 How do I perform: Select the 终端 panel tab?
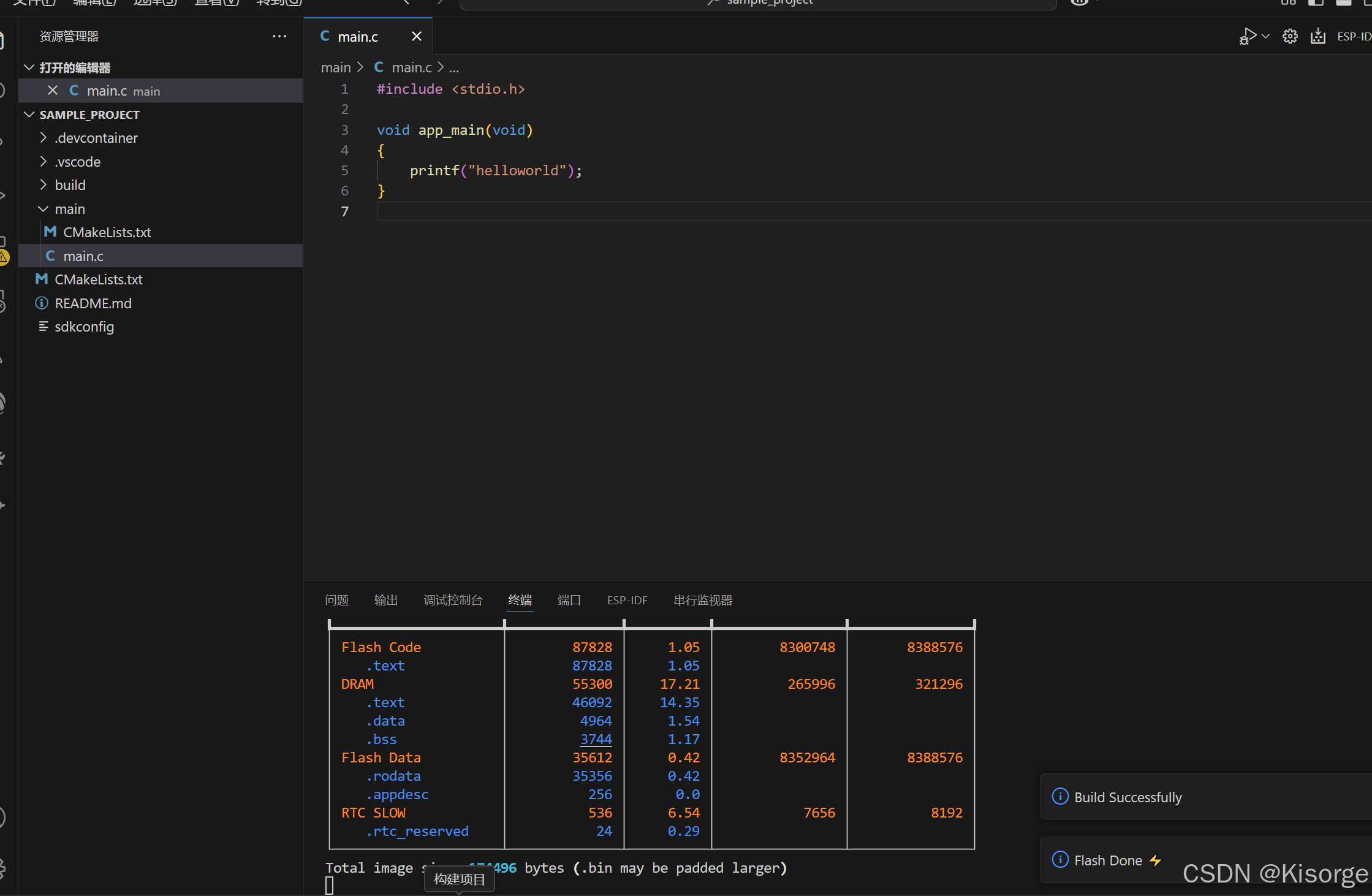point(520,600)
